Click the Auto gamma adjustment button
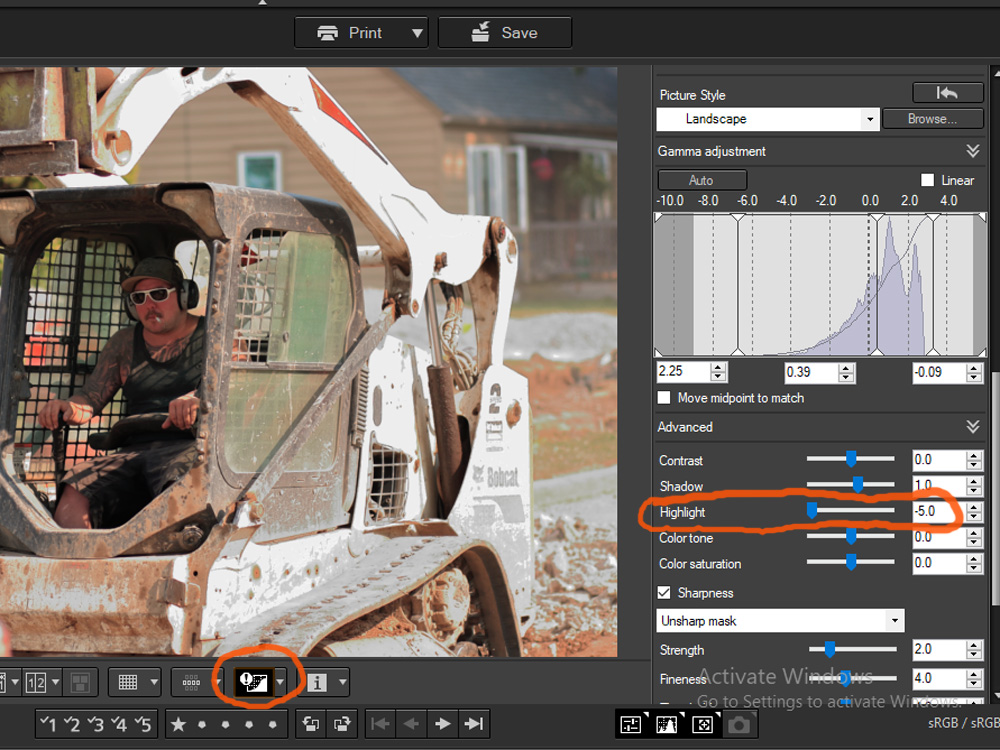The image size is (1000, 750). 701,180
